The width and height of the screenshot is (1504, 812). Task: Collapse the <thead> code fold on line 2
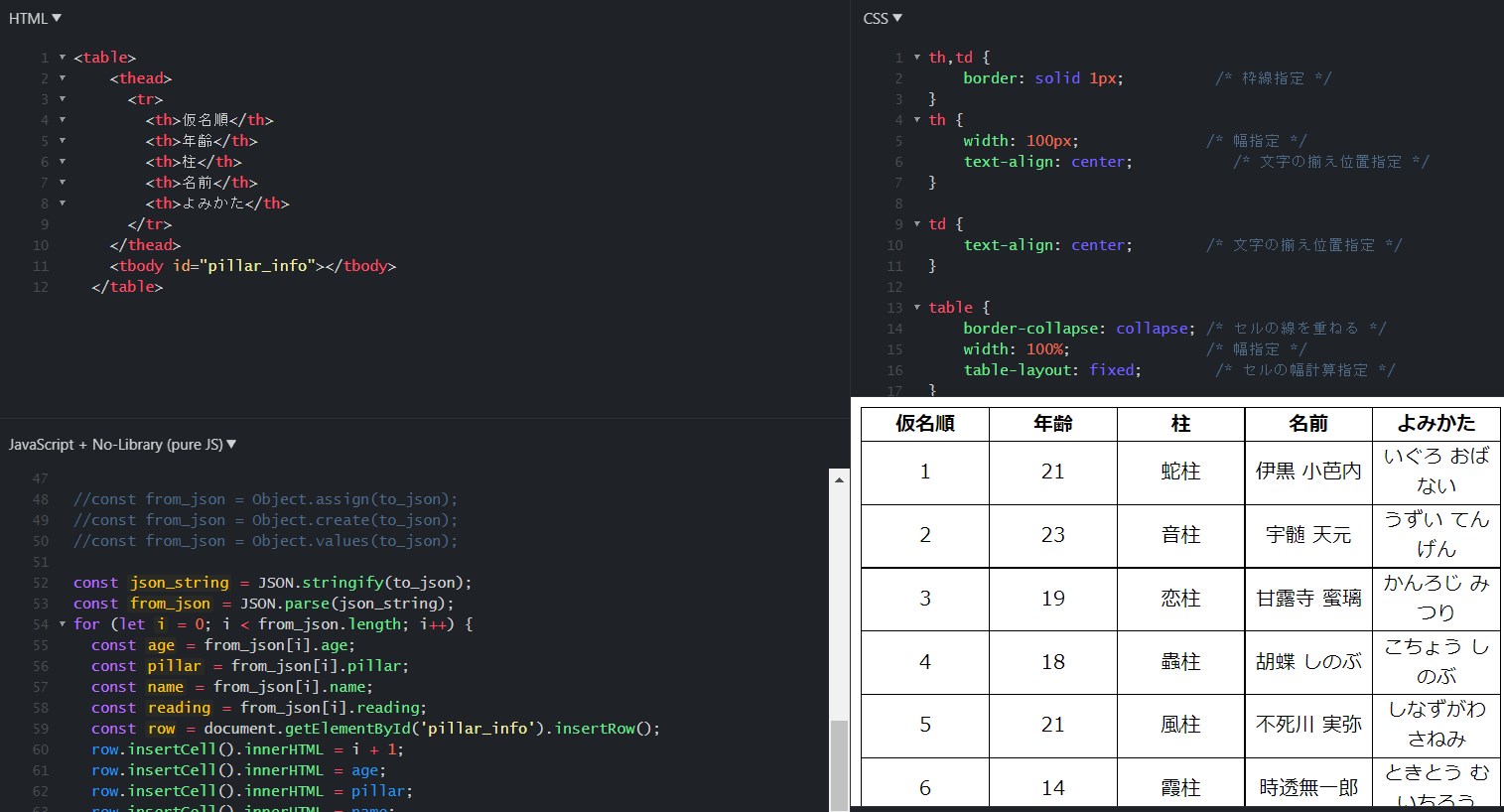62,77
